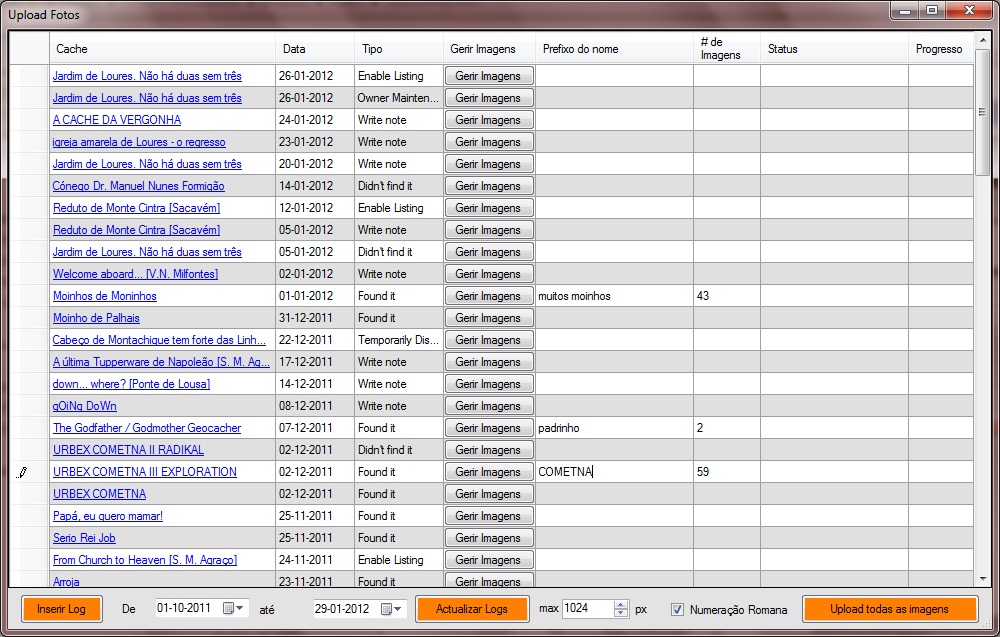
Task: Click the vertical scrollbar down arrow
Action: coord(982,579)
